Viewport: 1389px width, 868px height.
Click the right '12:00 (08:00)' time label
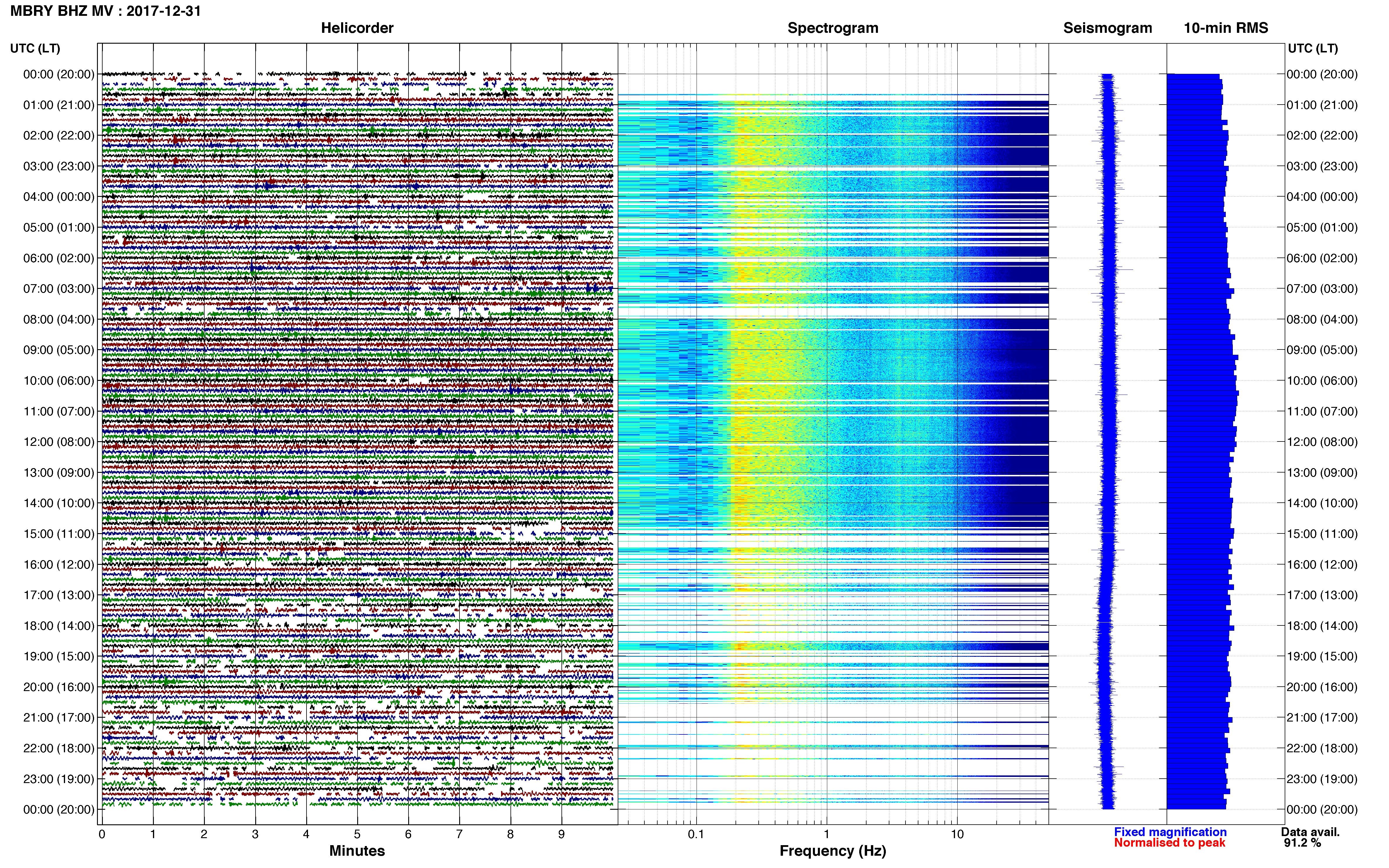1322,442
